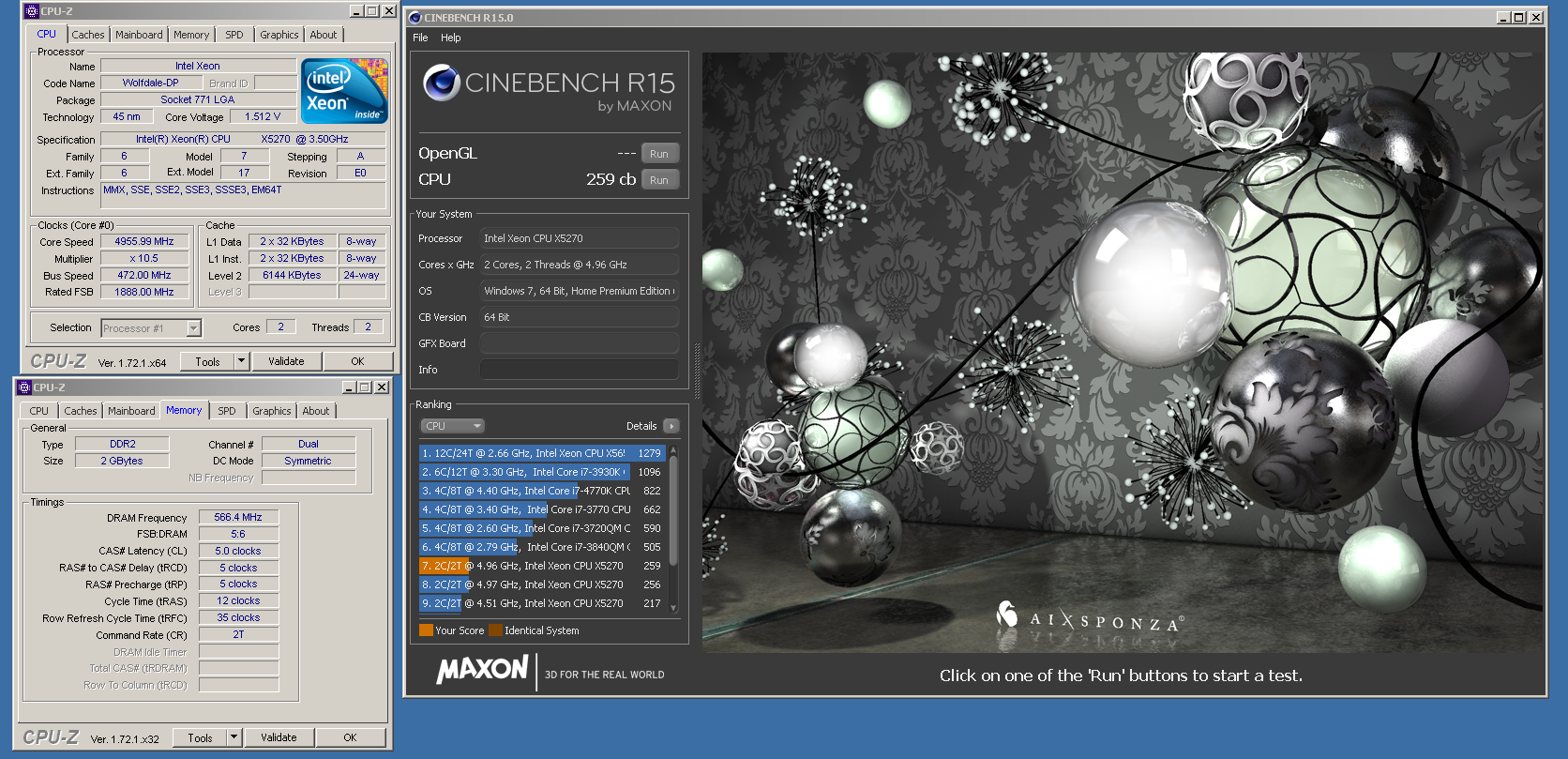Select ranking row 1 Xeon X56 1279

[542, 453]
